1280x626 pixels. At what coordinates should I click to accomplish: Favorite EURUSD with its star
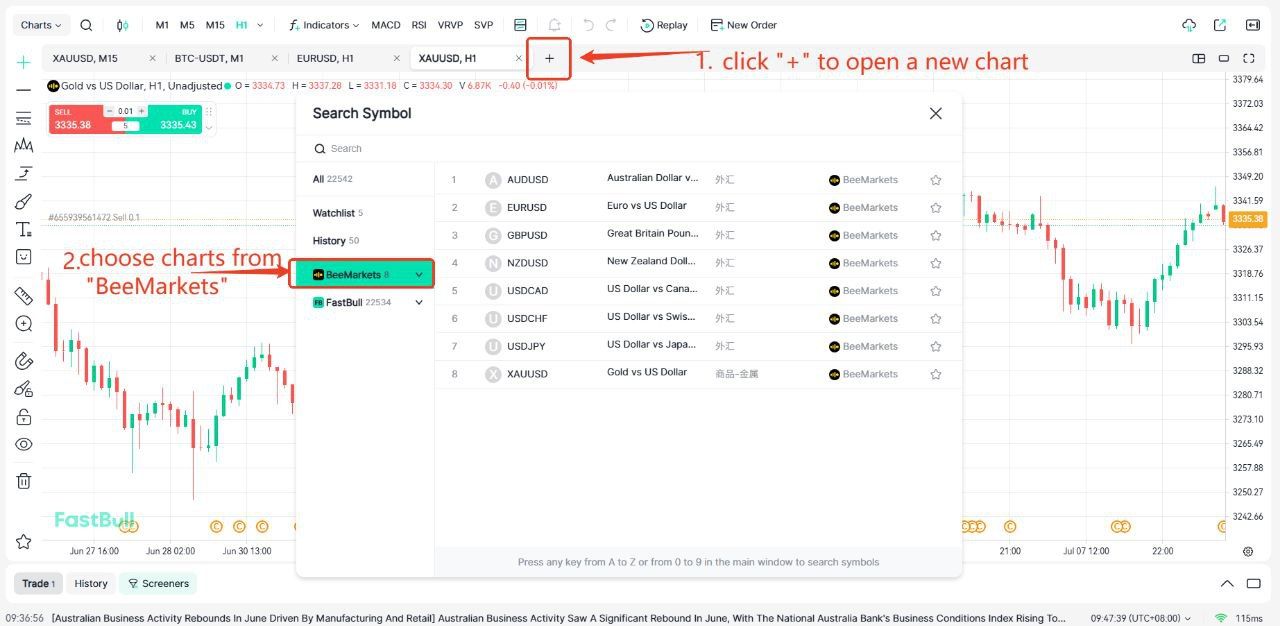(936, 208)
